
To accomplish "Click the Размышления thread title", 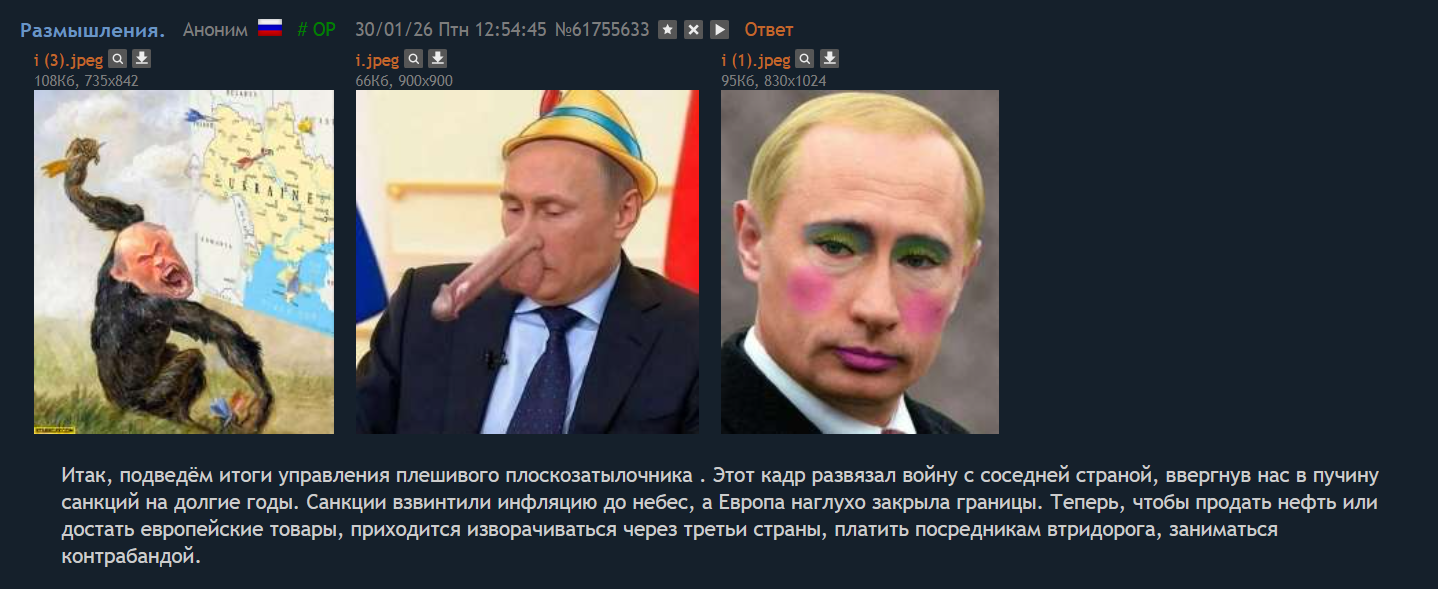I will (x=93, y=30).
